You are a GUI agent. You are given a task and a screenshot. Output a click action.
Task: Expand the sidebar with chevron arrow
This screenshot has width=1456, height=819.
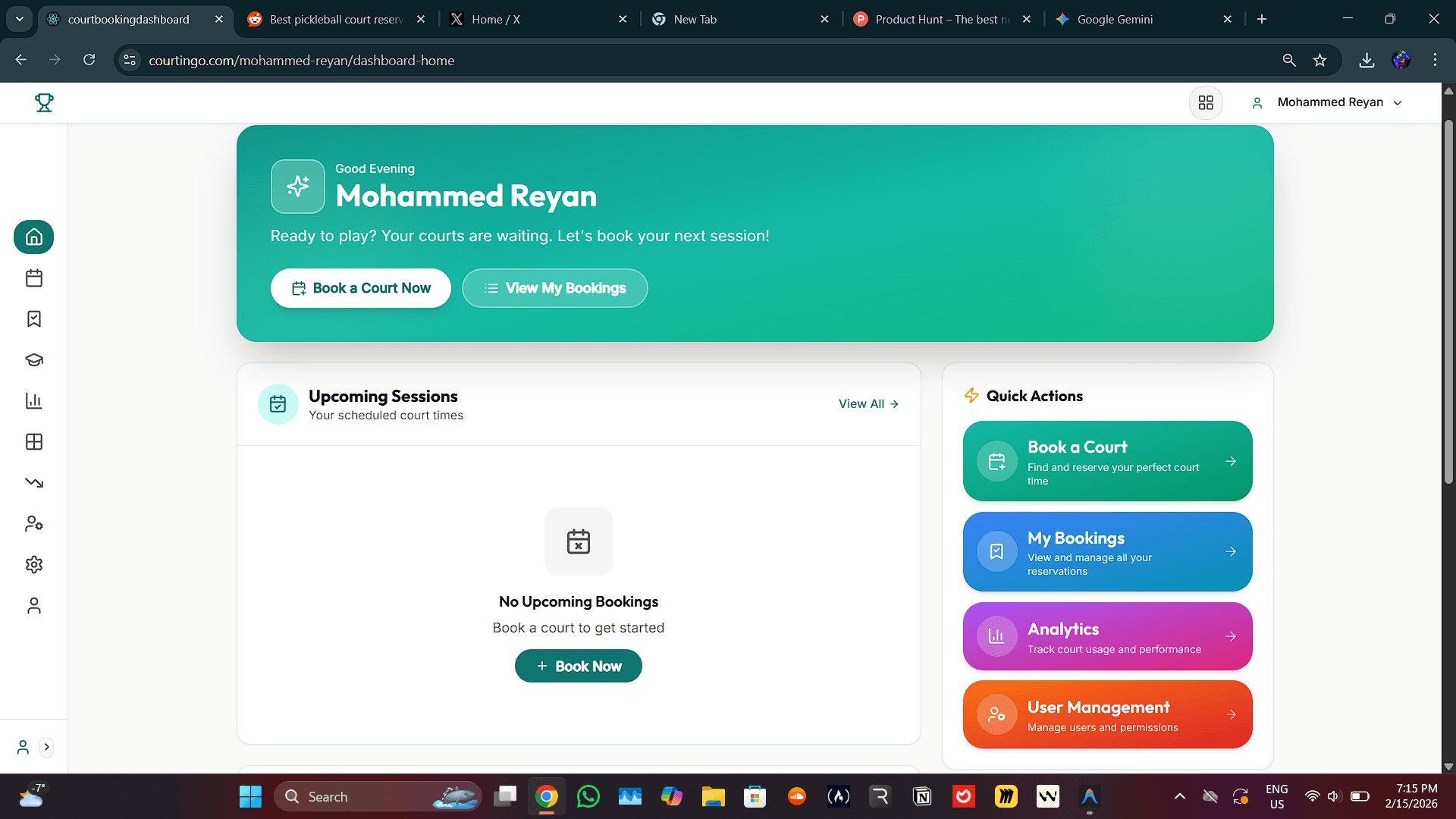coord(47,747)
